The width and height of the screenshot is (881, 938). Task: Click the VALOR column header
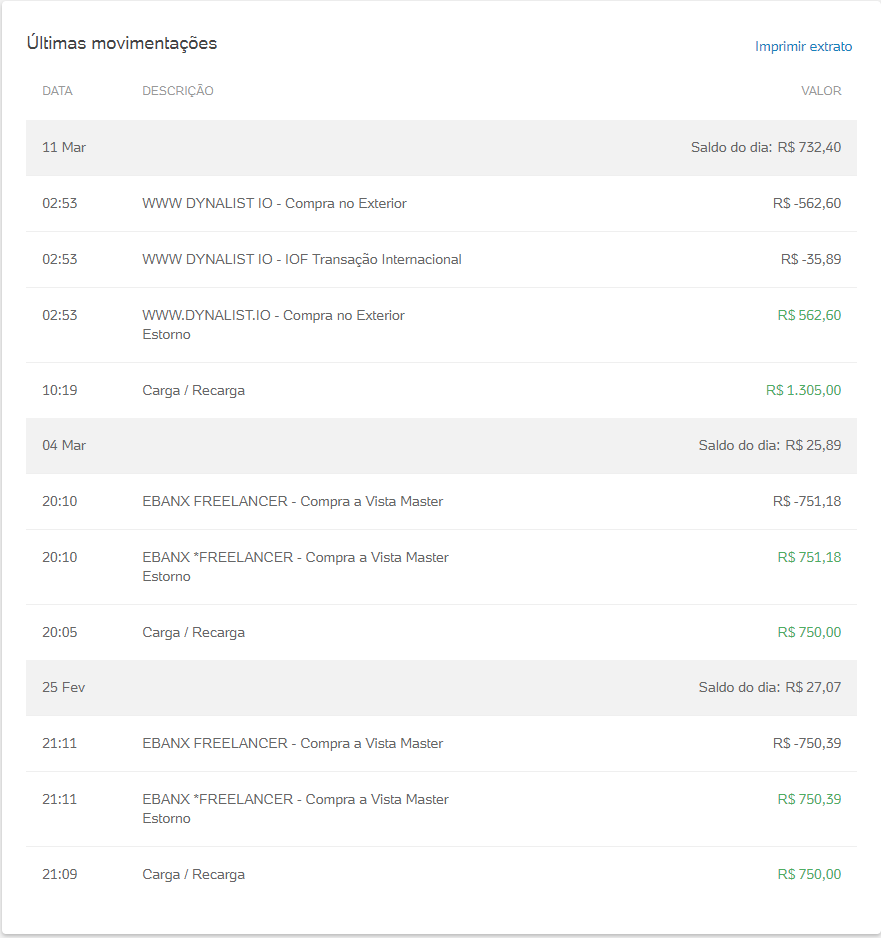(821, 91)
